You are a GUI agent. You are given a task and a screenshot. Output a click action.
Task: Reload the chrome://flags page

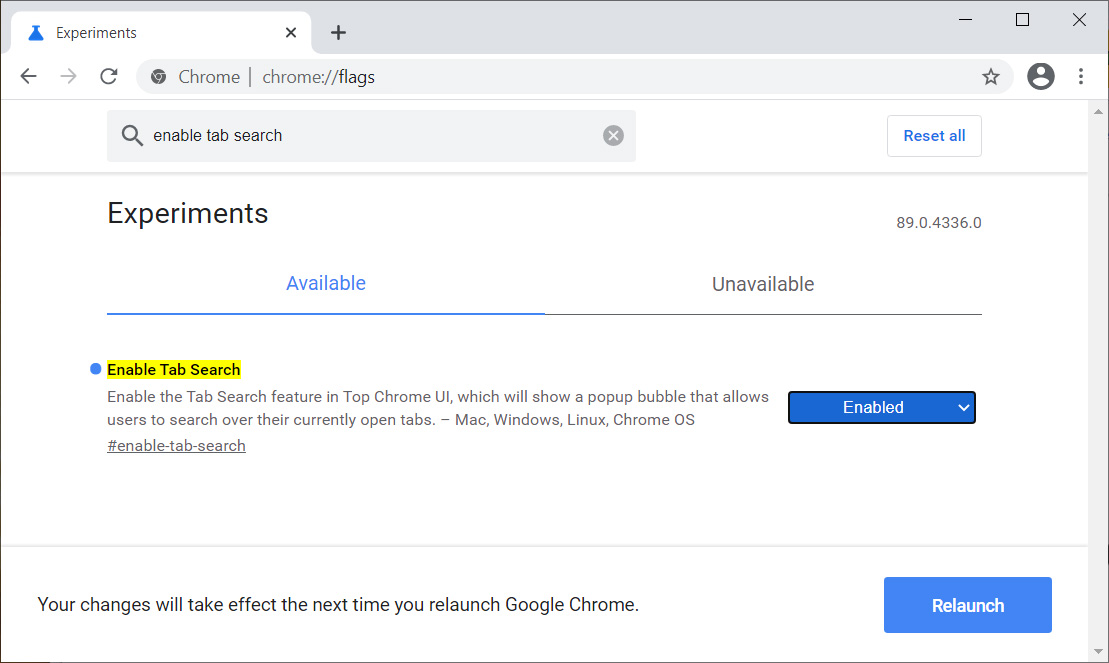click(x=109, y=76)
